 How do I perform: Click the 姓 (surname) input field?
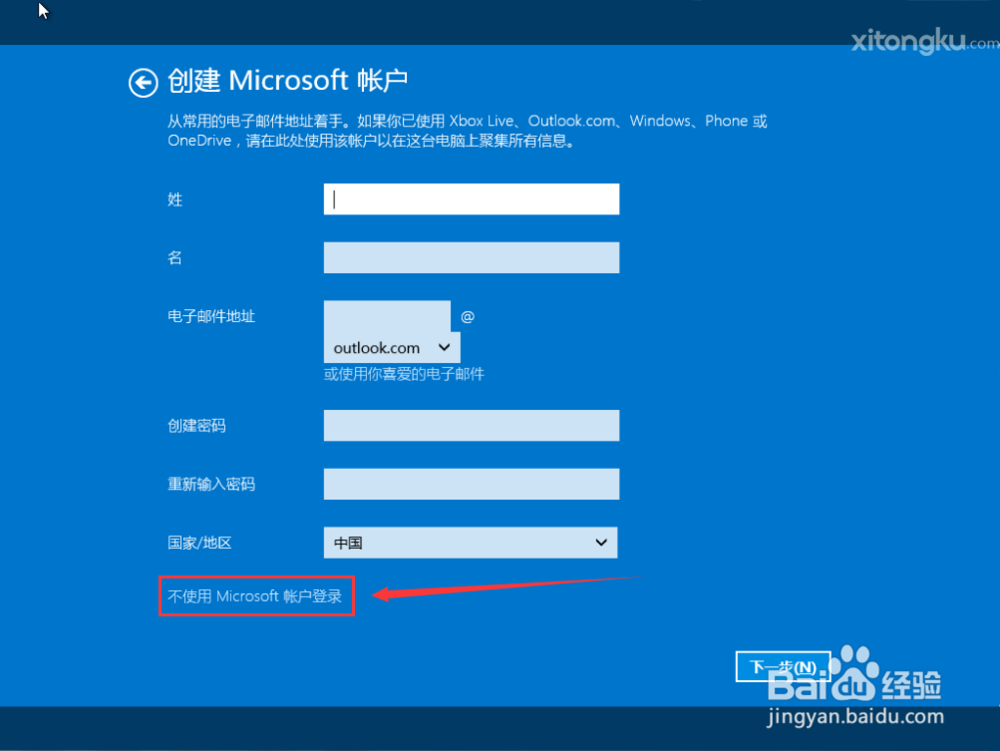tap(471, 199)
